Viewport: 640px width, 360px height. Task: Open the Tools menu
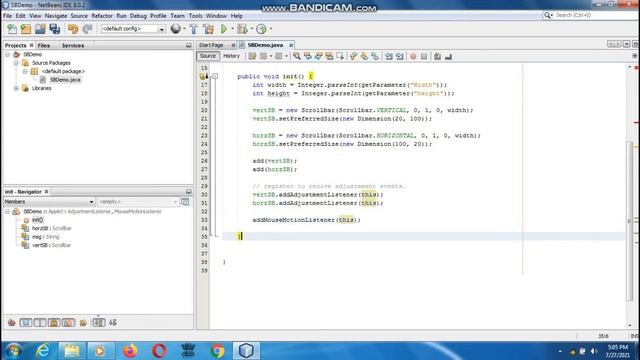[196, 16]
